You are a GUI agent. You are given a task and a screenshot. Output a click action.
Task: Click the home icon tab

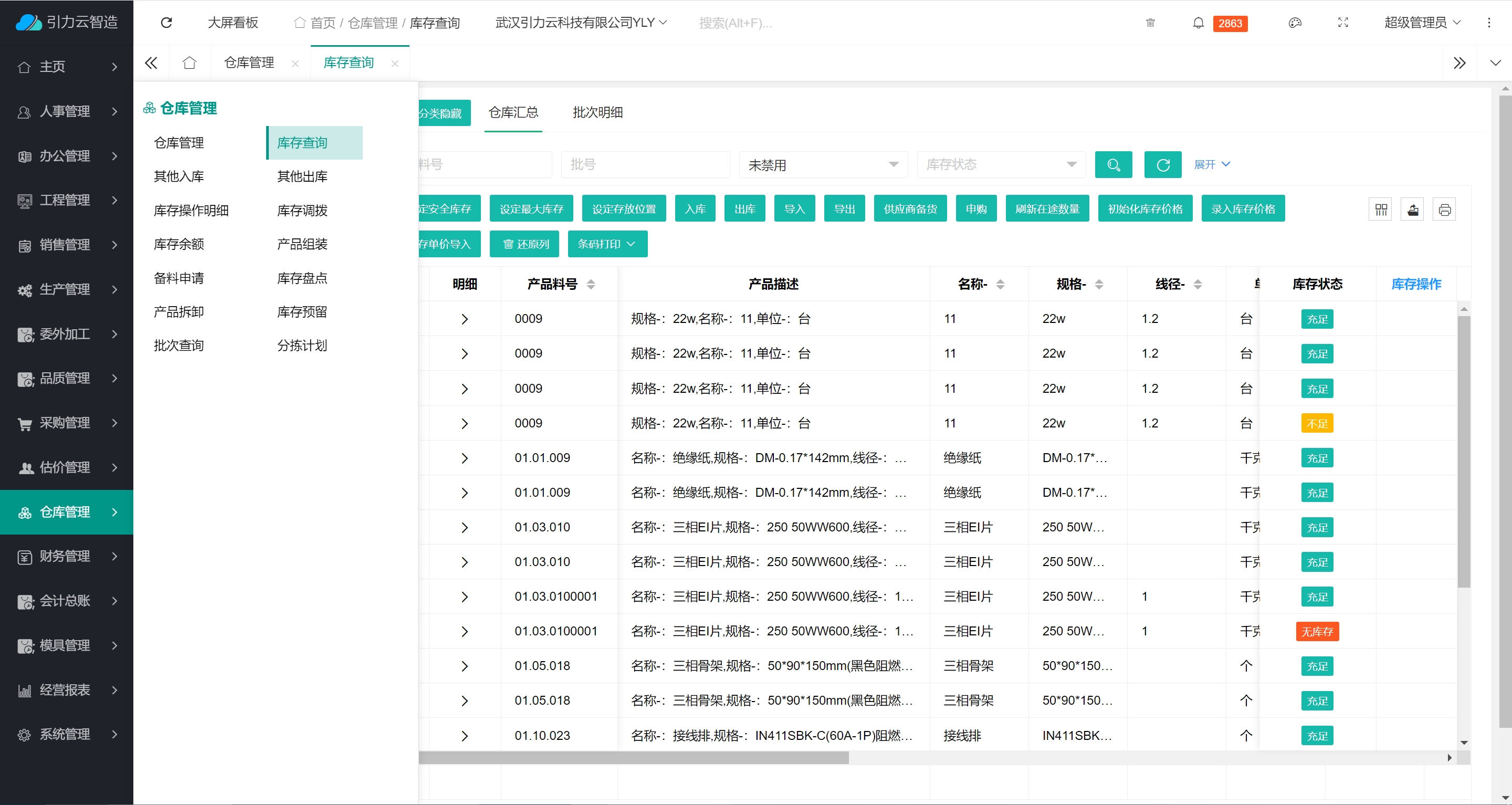click(x=189, y=63)
